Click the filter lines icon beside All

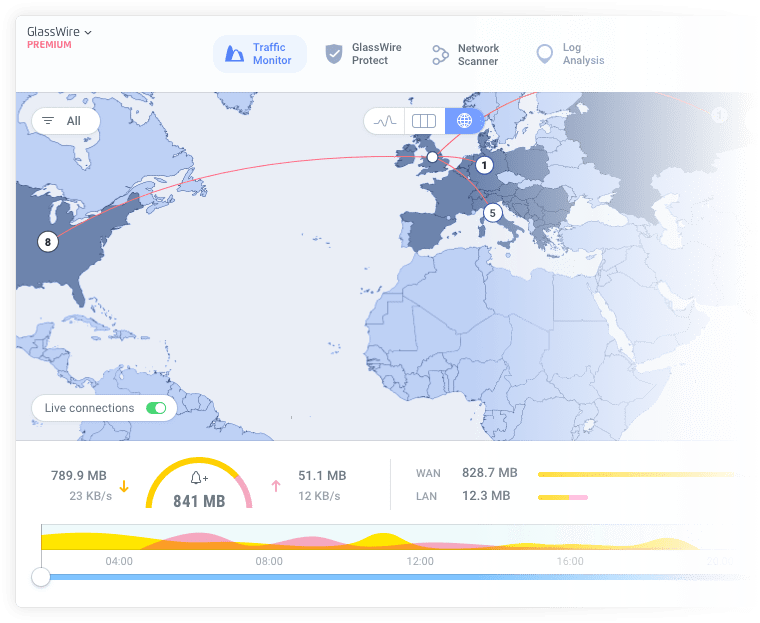48,121
